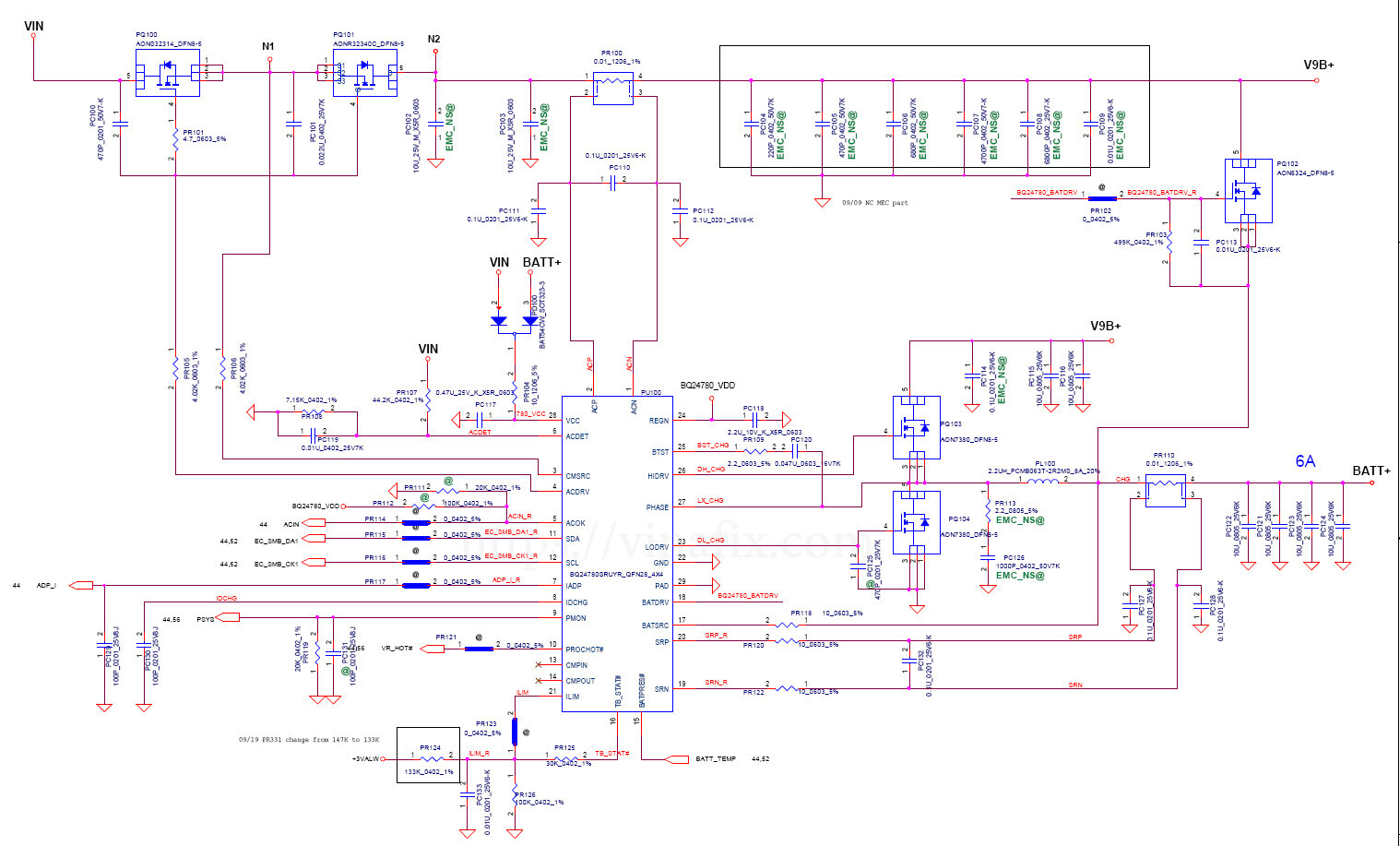
Task: Select the ACIN_R net label
Action: (519, 517)
